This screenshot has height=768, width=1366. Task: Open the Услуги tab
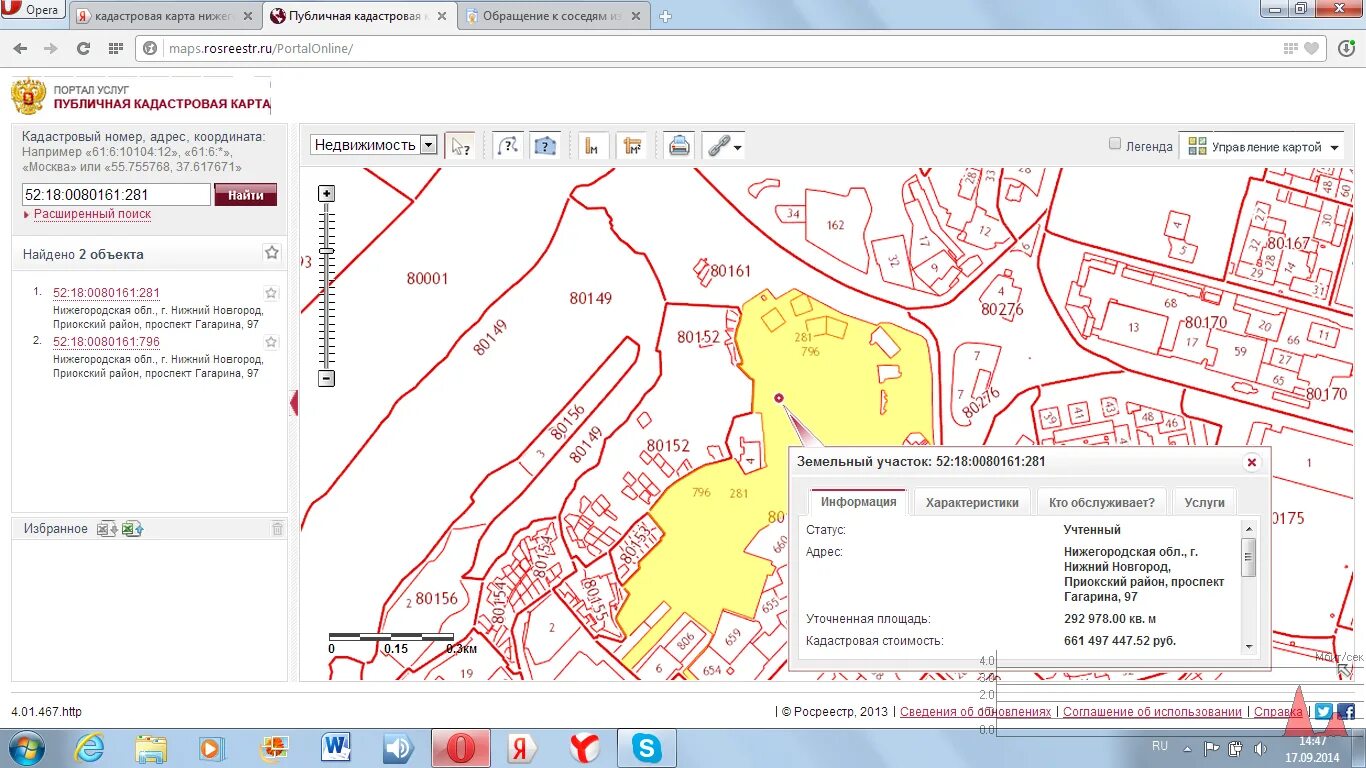tap(1204, 502)
